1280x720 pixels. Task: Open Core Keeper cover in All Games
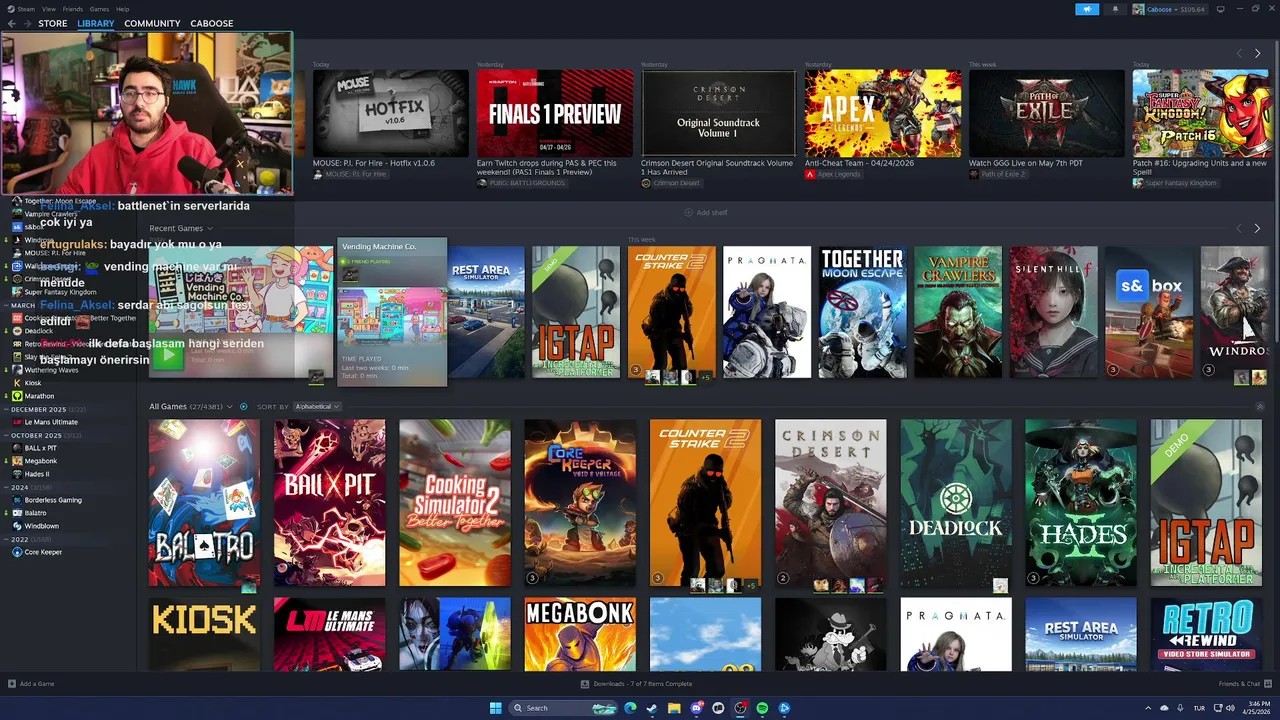[x=580, y=503]
